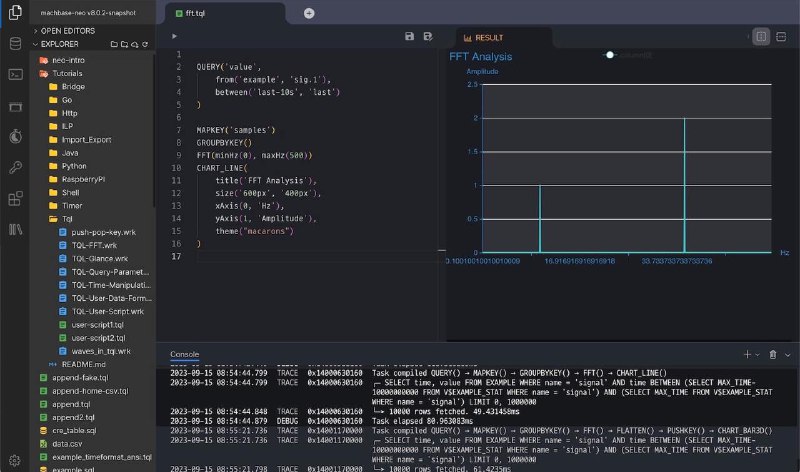Open the example_timeformat_ansi.tql file
The height and width of the screenshot is (472, 800).
pyautogui.click(x=102, y=457)
